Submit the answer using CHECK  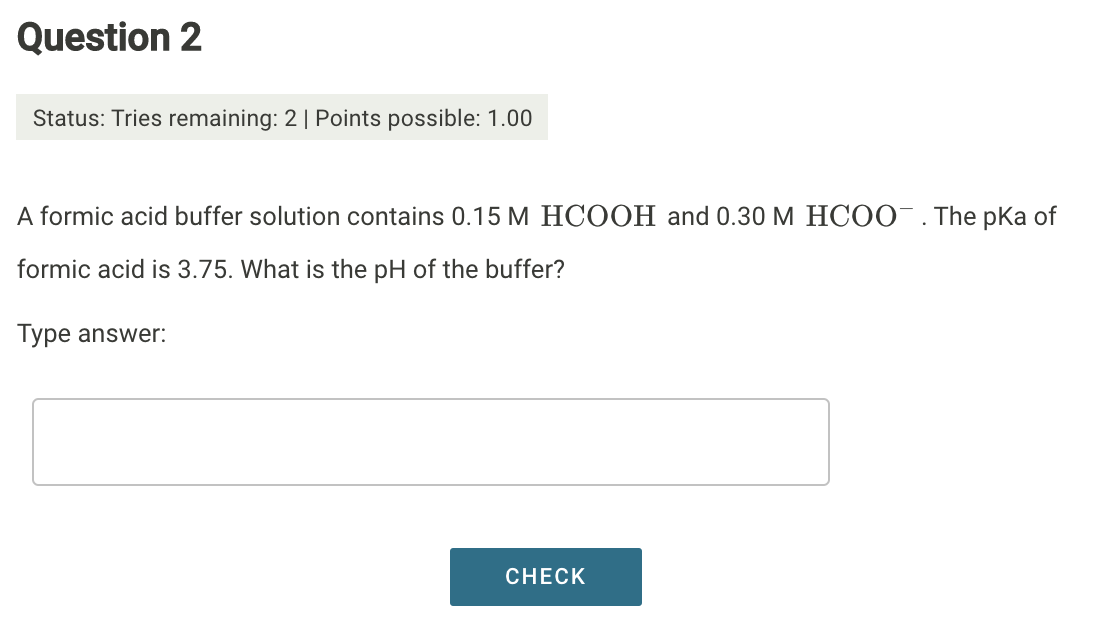pos(545,576)
